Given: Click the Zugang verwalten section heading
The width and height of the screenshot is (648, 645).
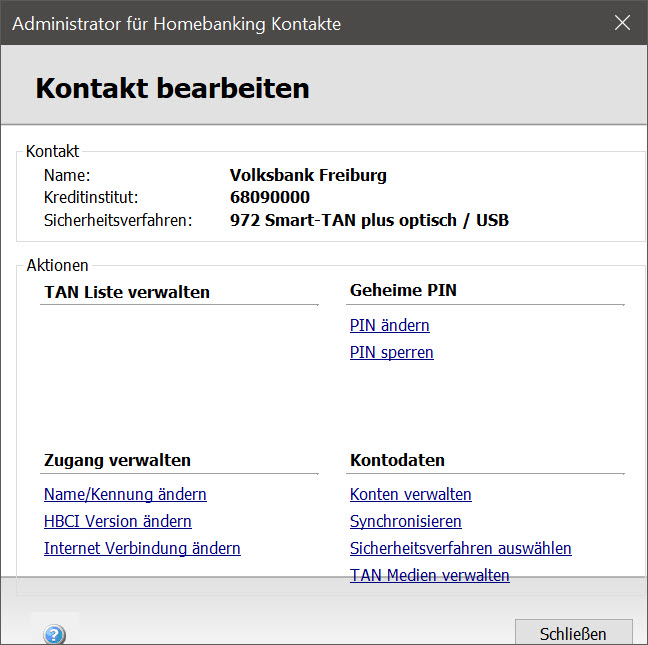Looking at the screenshot, I should pyautogui.click(x=117, y=460).
